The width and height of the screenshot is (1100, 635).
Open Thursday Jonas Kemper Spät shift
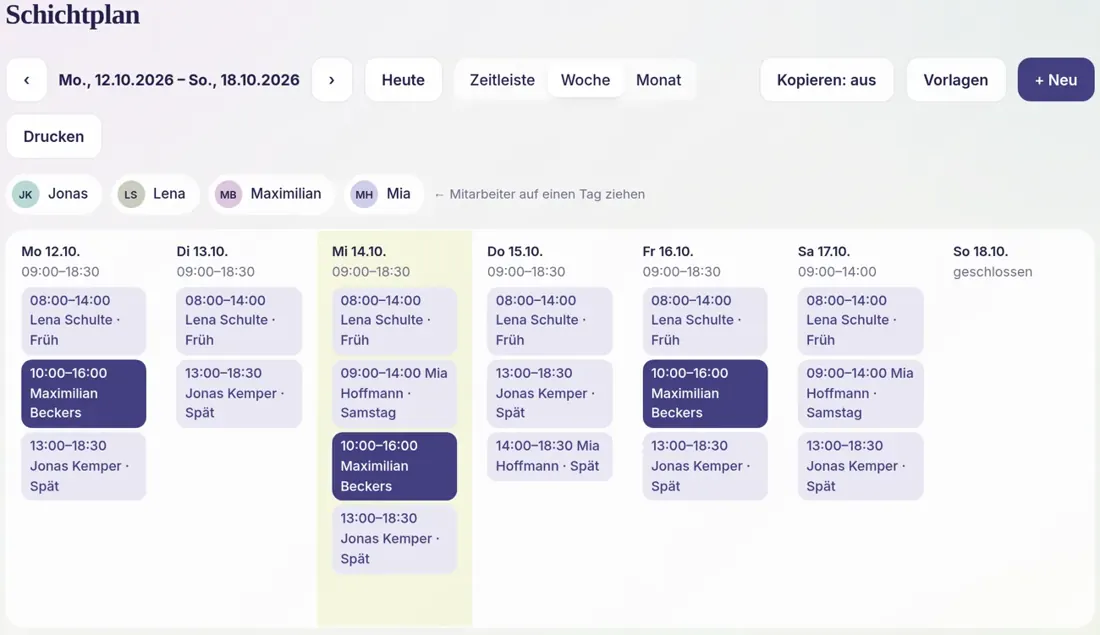[550, 394]
